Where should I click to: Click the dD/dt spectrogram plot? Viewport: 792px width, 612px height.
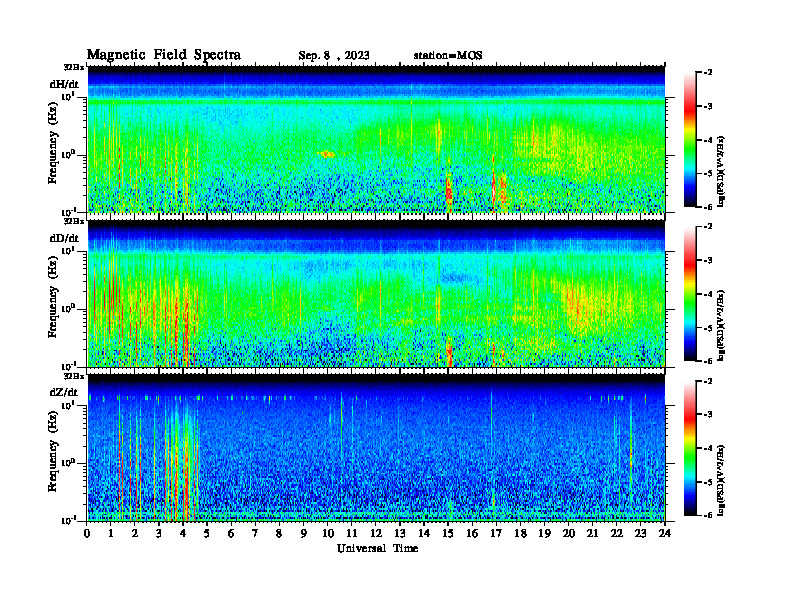point(376,293)
